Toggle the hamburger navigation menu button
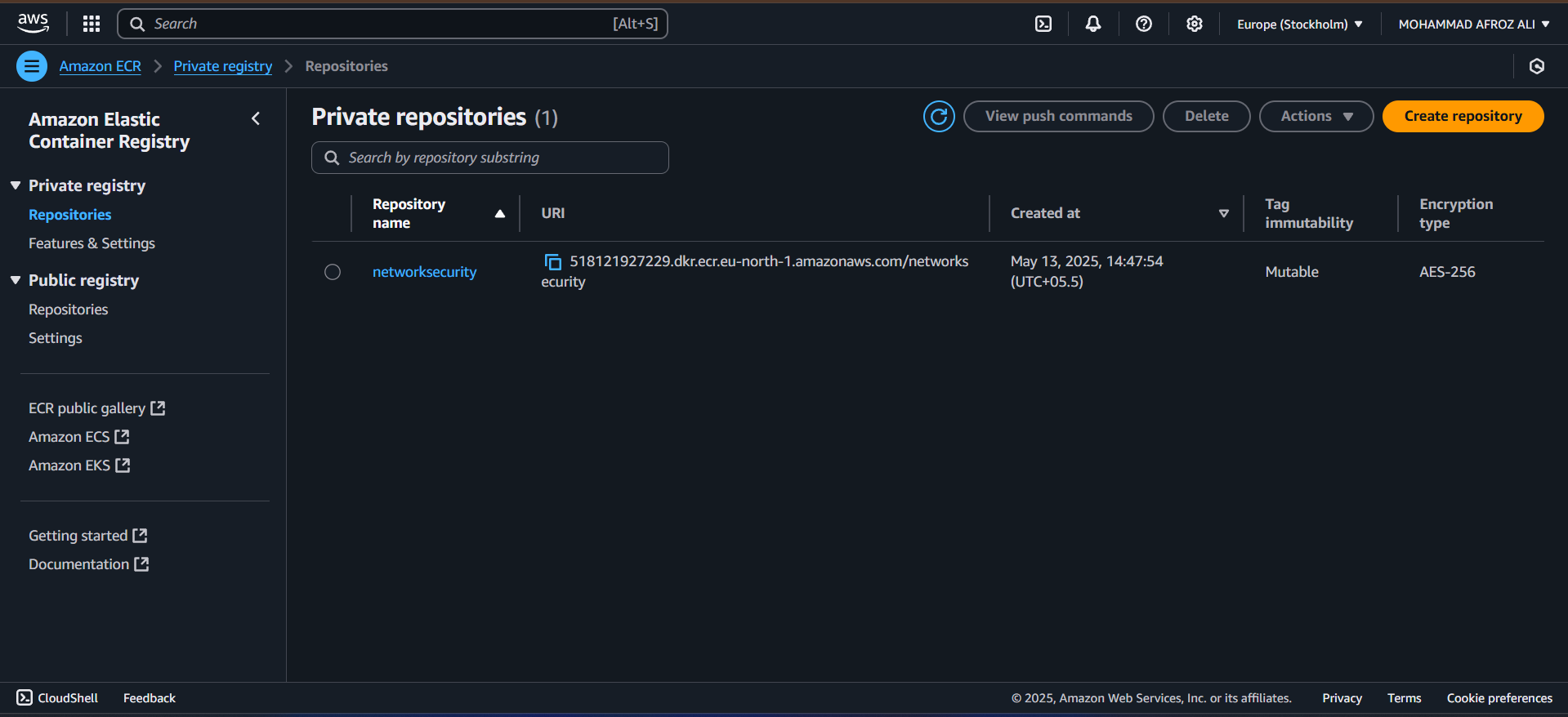The image size is (1568, 717). point(32,66)
